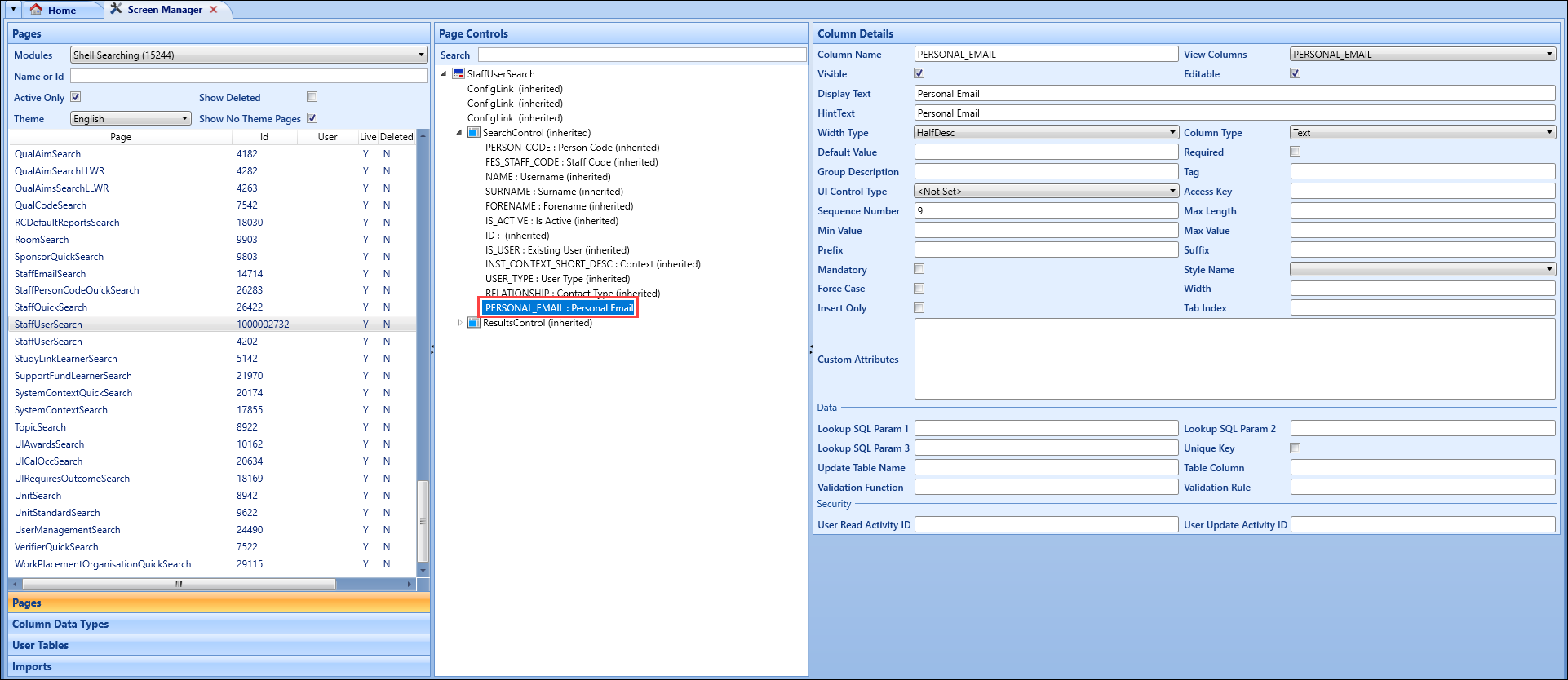The image size is (1568, 680).
Task: Open the Style Name dropdown
Action: tap(1423, 269)
